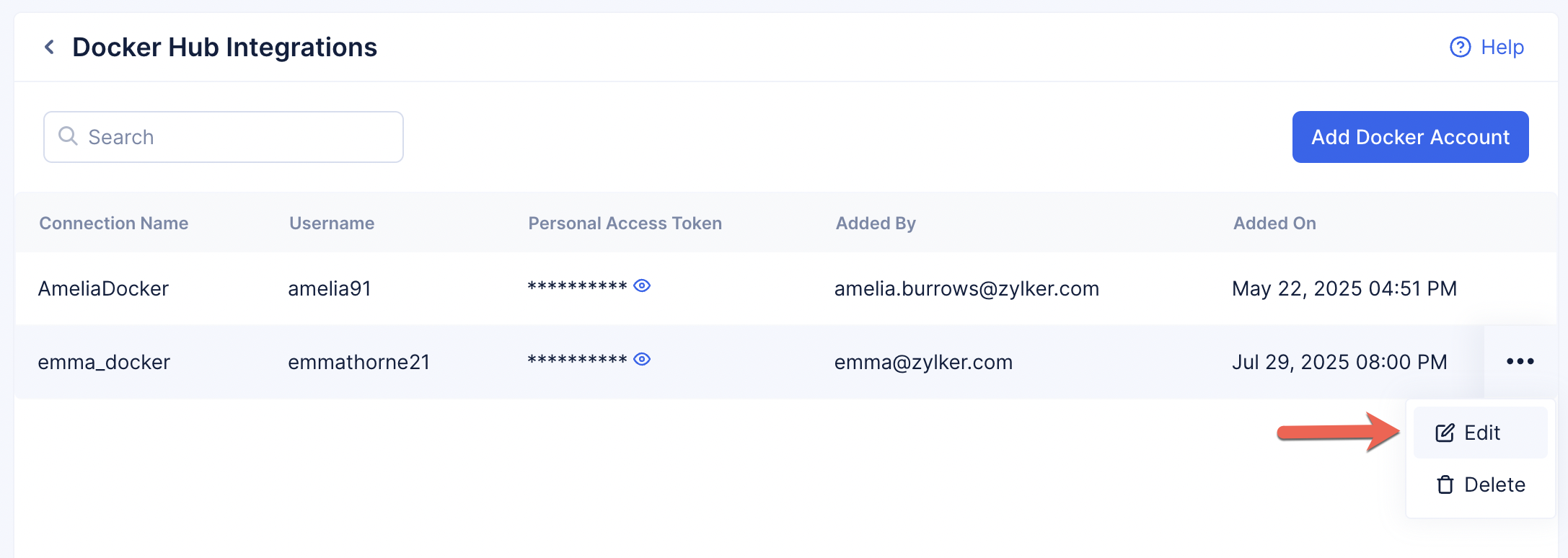
Task: Click the Connection Name column header
Action: tap(114, 223)
